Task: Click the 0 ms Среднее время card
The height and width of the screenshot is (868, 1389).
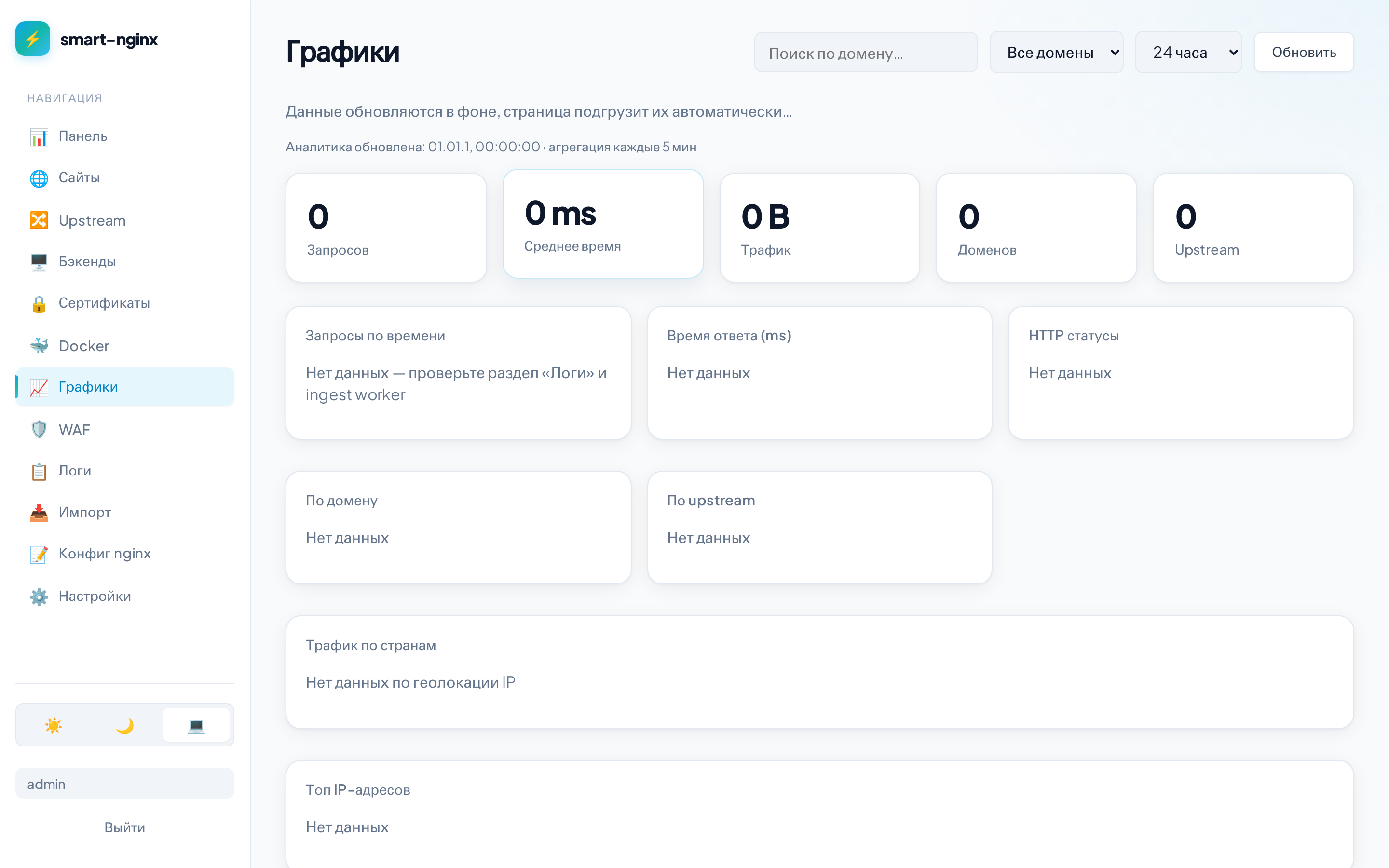Action: [603, 224]
